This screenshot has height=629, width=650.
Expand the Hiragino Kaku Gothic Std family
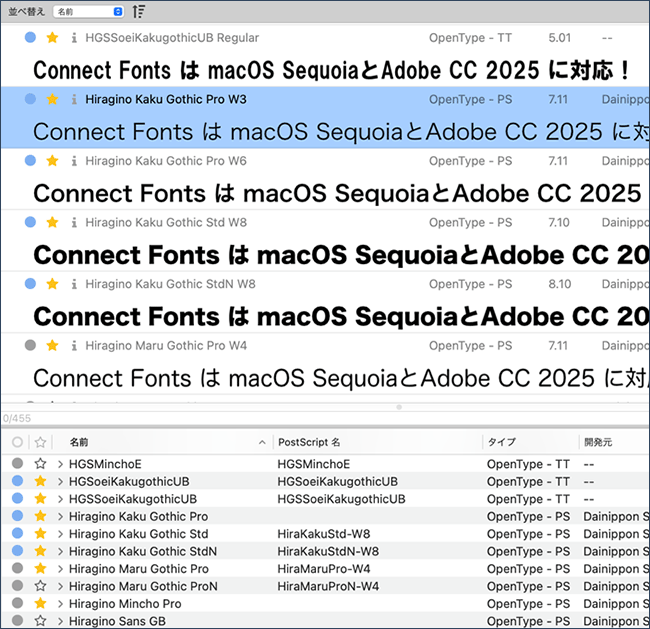[60, 534]
